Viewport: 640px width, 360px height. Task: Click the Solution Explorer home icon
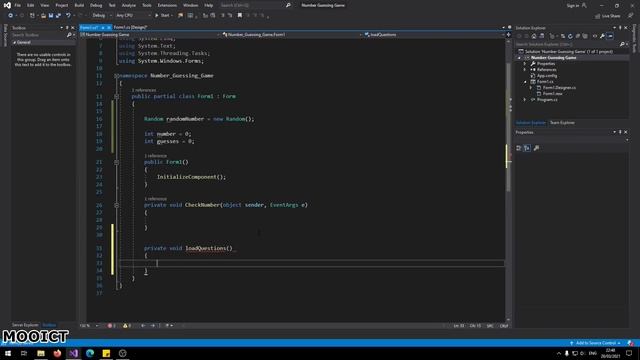[534, 36]
